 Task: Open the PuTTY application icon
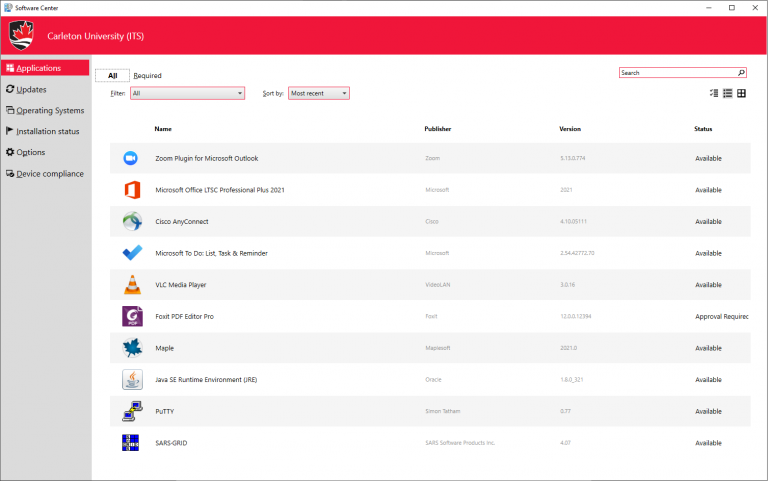132,411
